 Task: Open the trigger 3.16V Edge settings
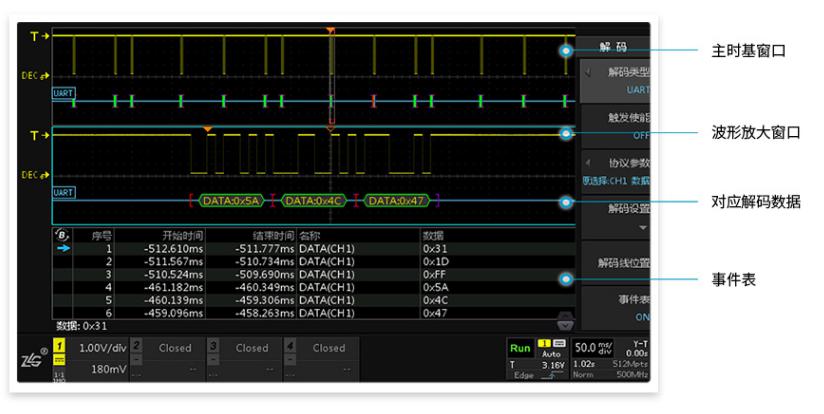[537, 369]
